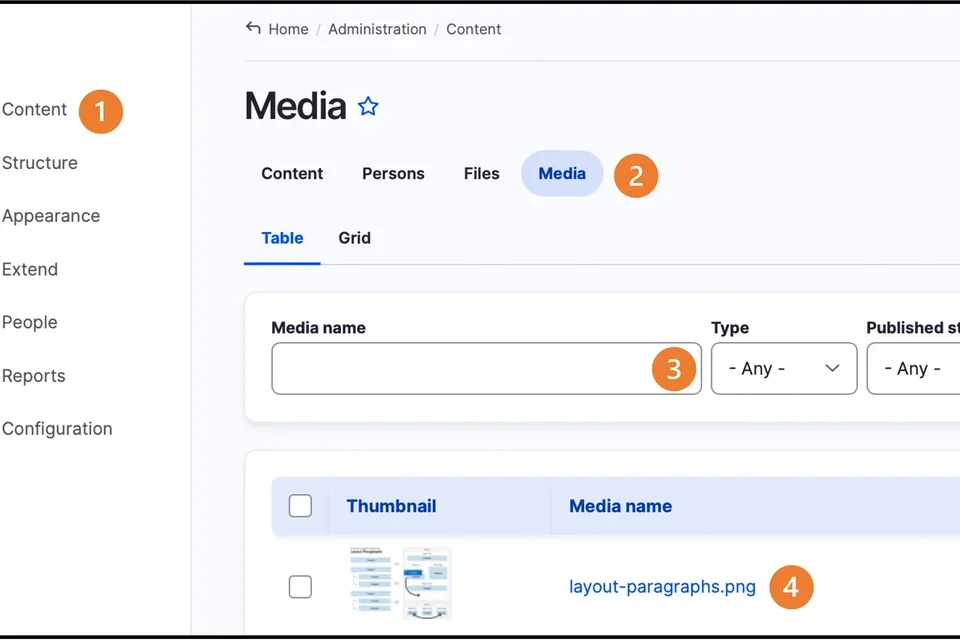Switch to the Persons tab

(x=393, y=174)
